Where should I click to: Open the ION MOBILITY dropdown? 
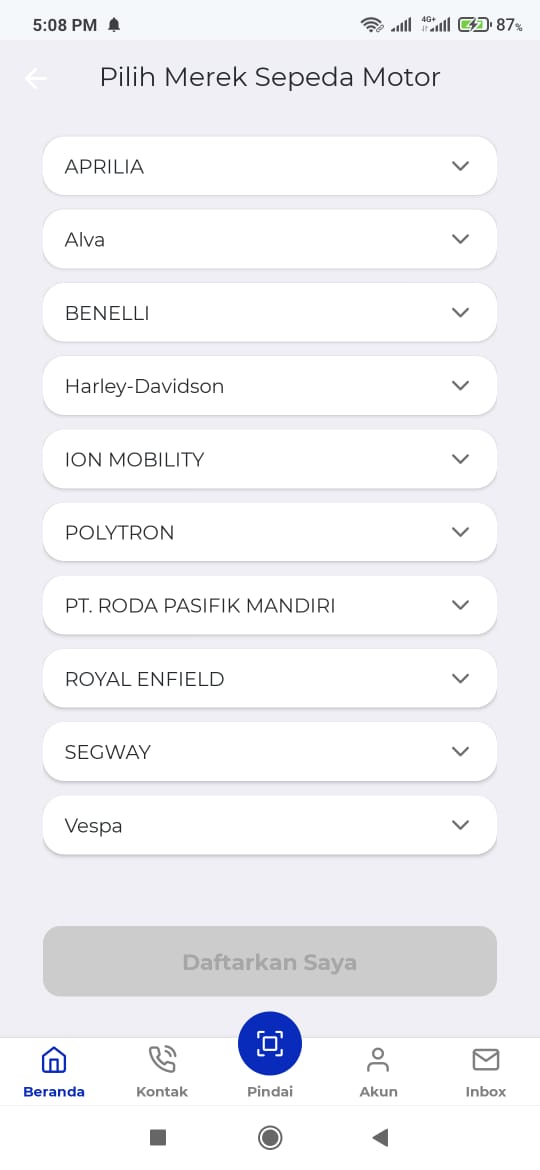[x=270, y=459]
